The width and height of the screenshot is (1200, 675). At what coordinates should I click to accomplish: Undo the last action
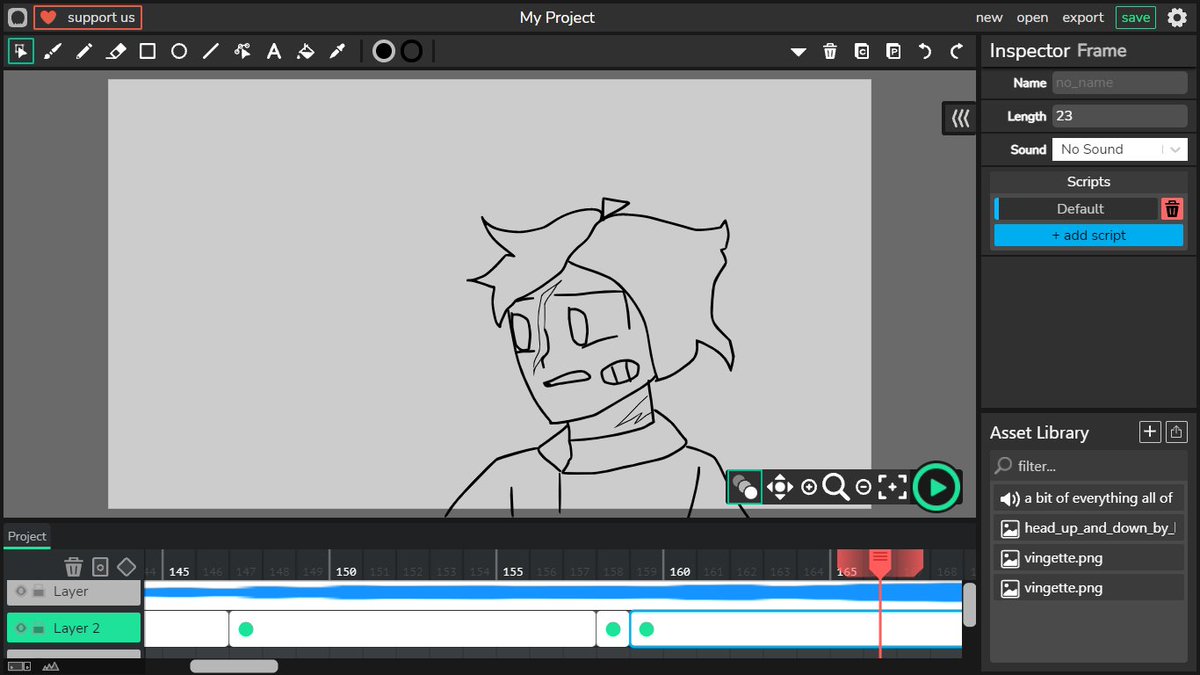[925, 51]
